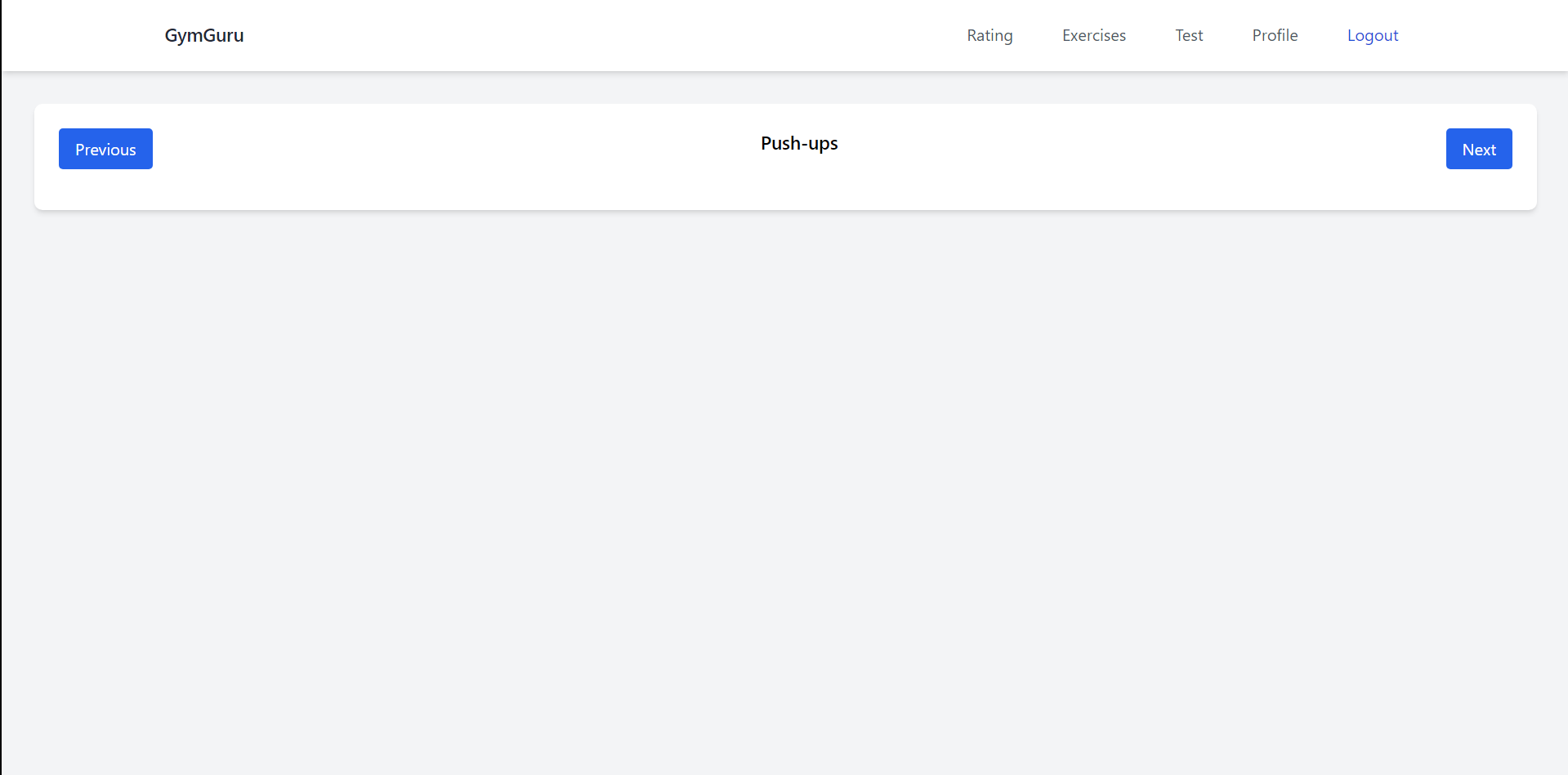Viewport: 1568px width, 775px height.
Task: Log out using the Logout link
Action: 1373,35
